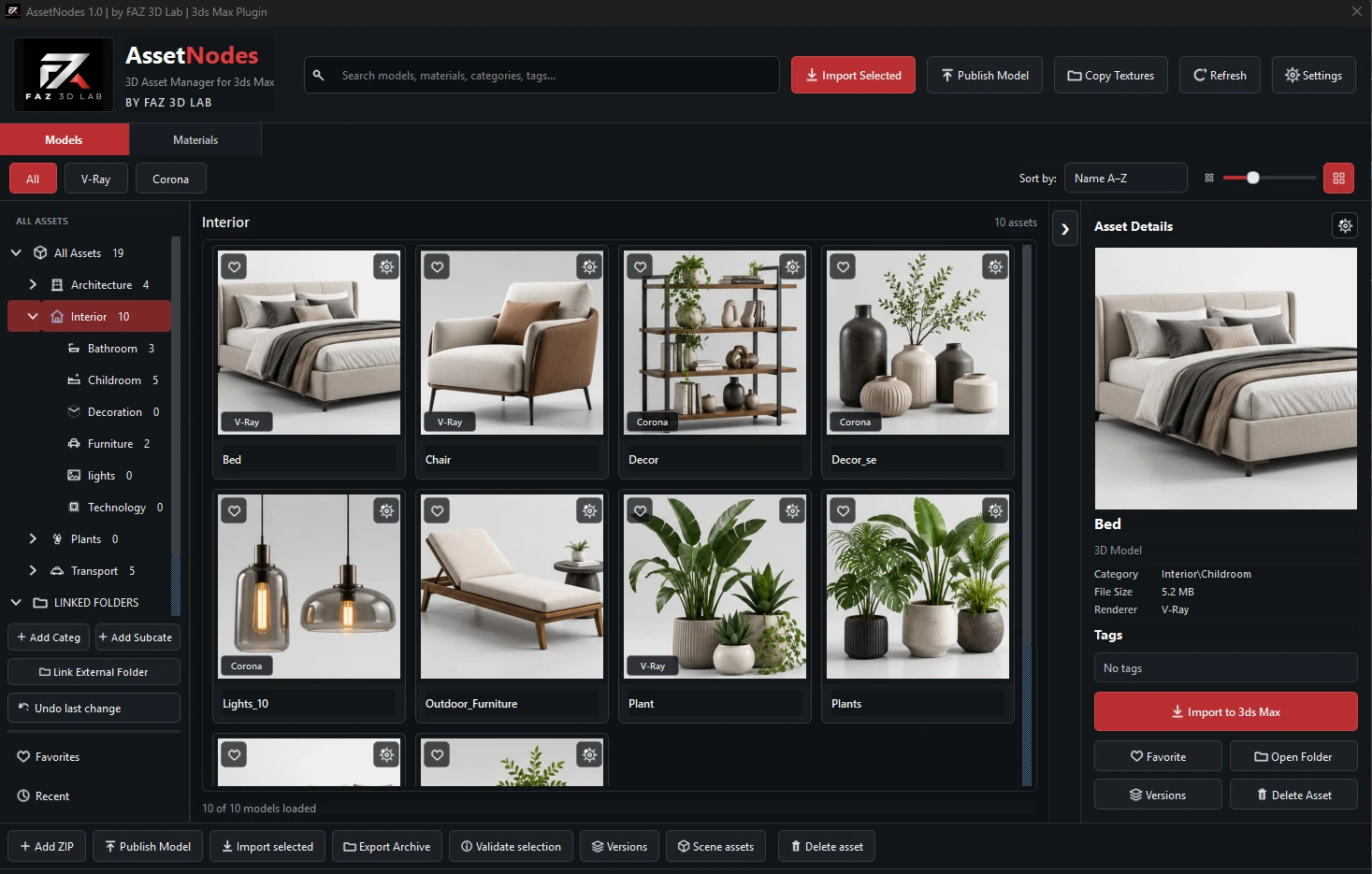The width and height of the screenshot is (1372, 874).
Task: Click the Copy Textures button
Action: point(1110,76)
